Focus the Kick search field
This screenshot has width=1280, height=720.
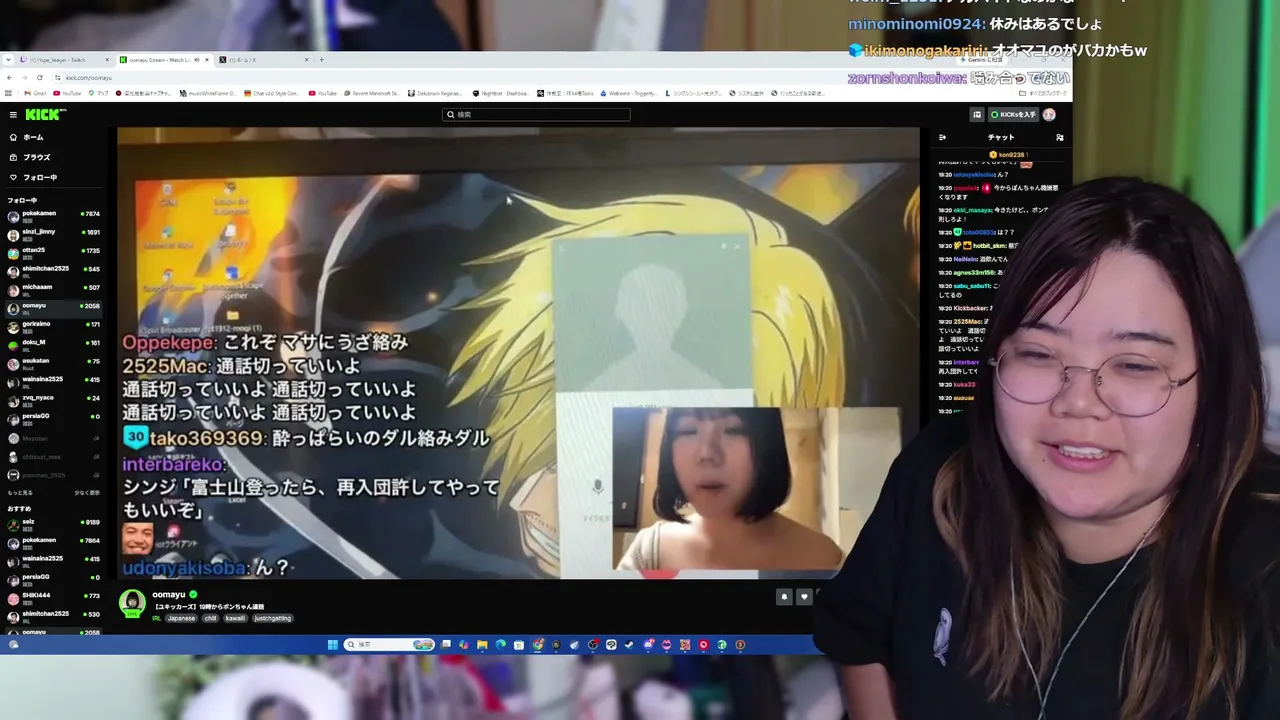536,115
